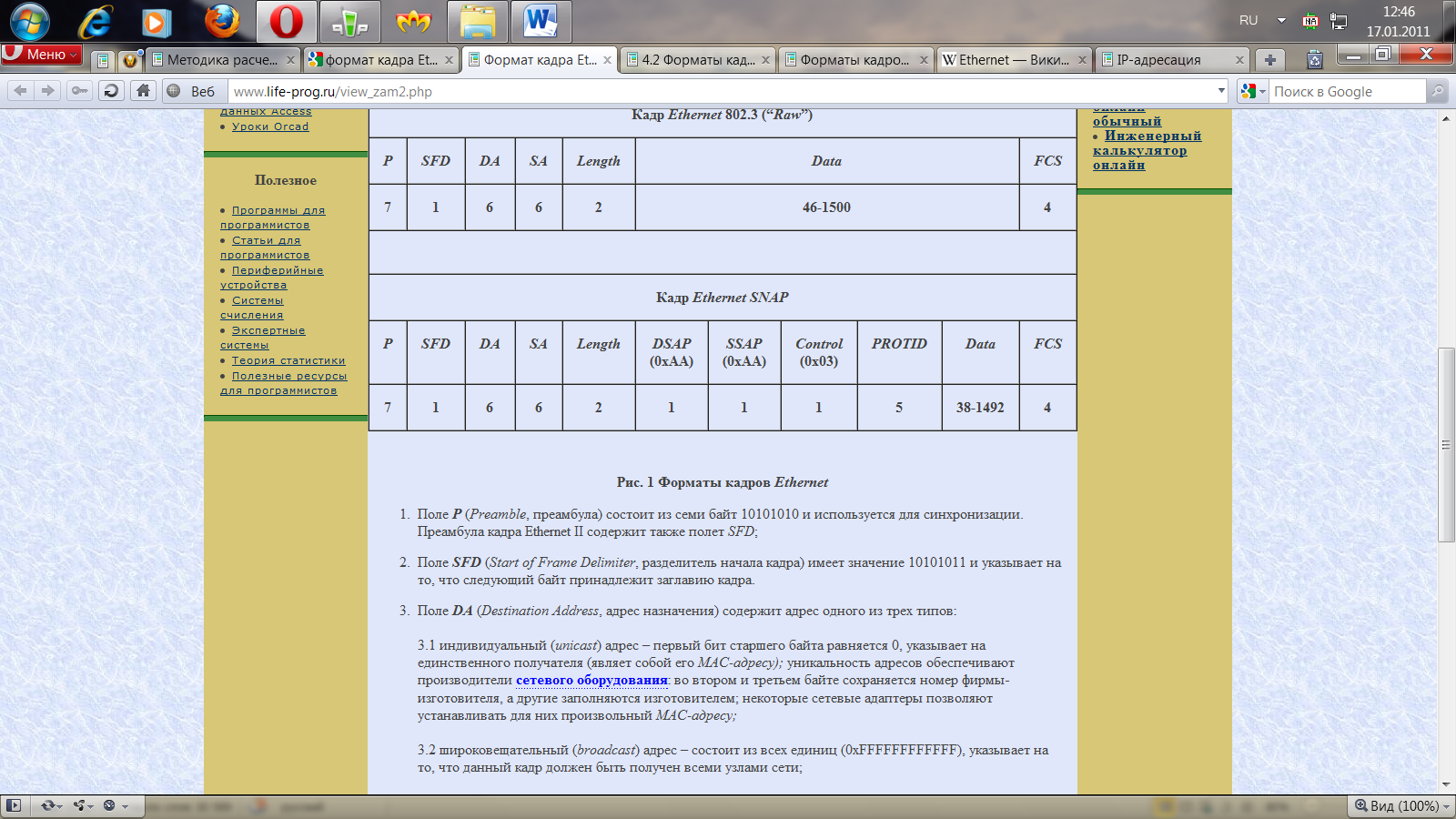The height and width of the screenshot is (819, 1456).
Task: Click the '46-1500' Data cell
Action: click(826, 207)
